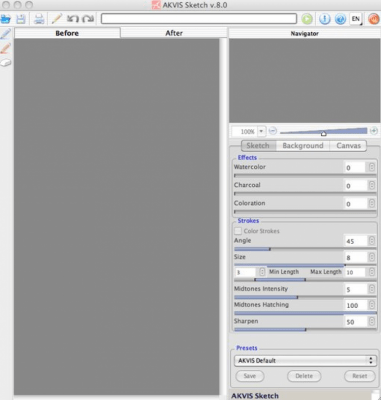The width and height of the screenshot is (381, 400).
Task: Click the Watercolor value stepper
Action: point(372,167)
